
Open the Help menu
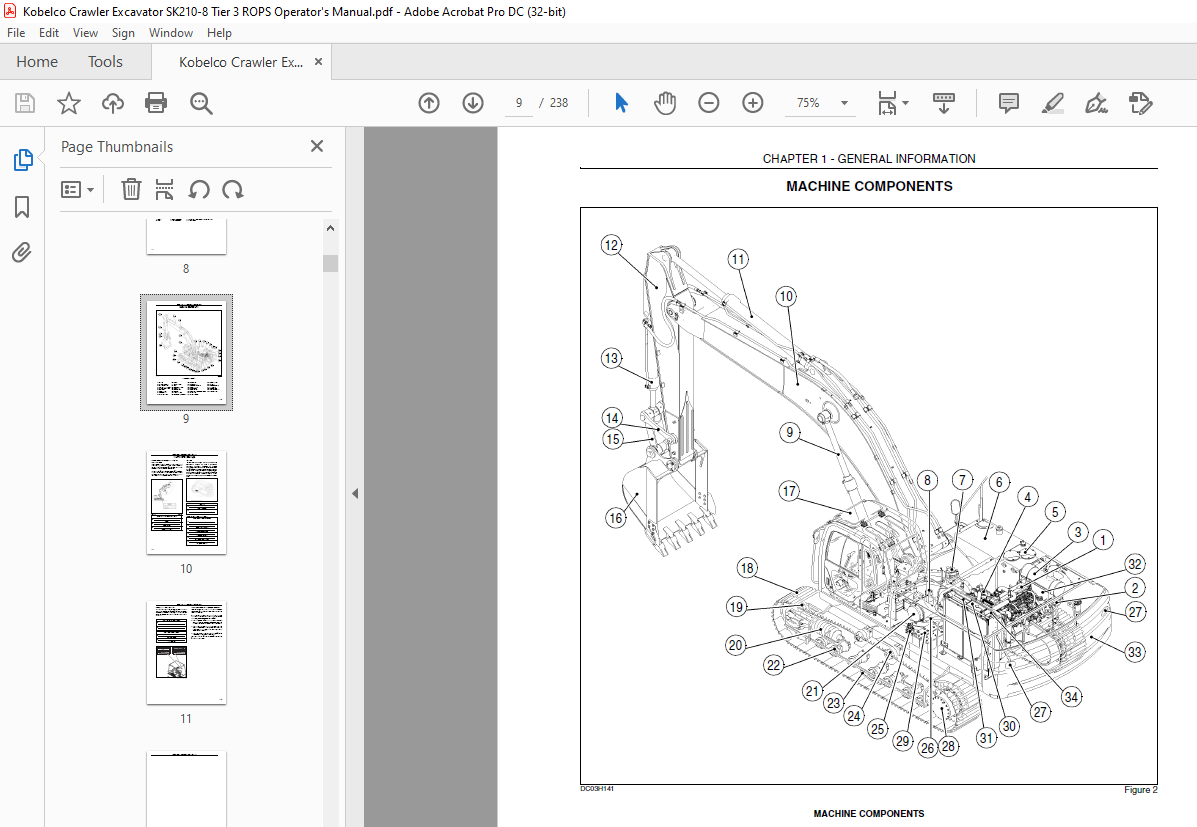click(219, 33)
